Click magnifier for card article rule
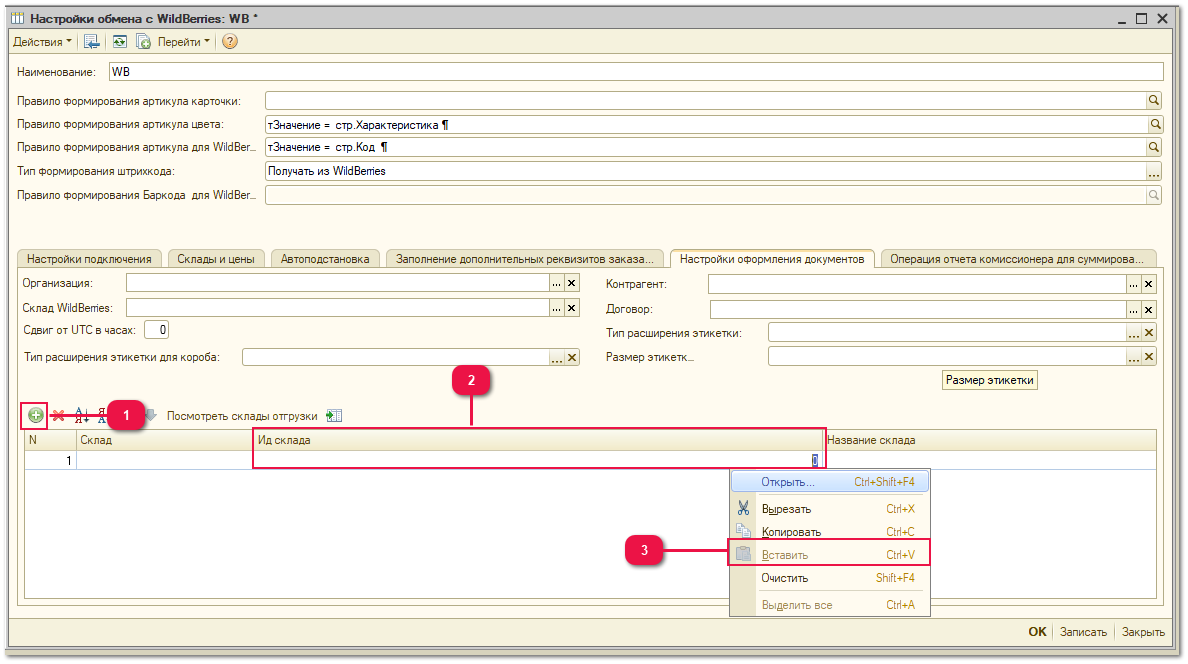 click(x=1154, y=100)
